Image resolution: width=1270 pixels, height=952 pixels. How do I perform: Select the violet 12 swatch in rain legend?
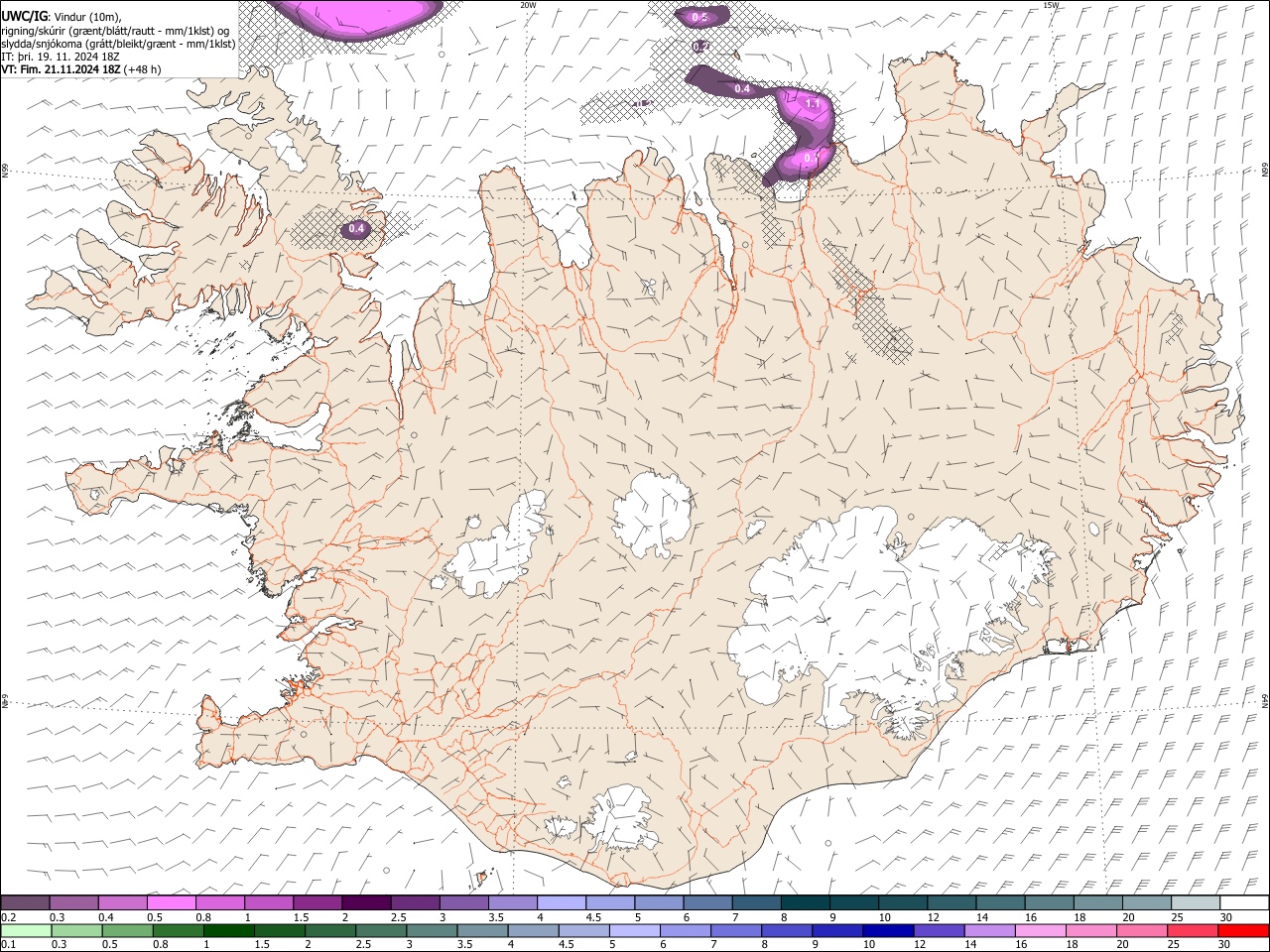[939, 930]
